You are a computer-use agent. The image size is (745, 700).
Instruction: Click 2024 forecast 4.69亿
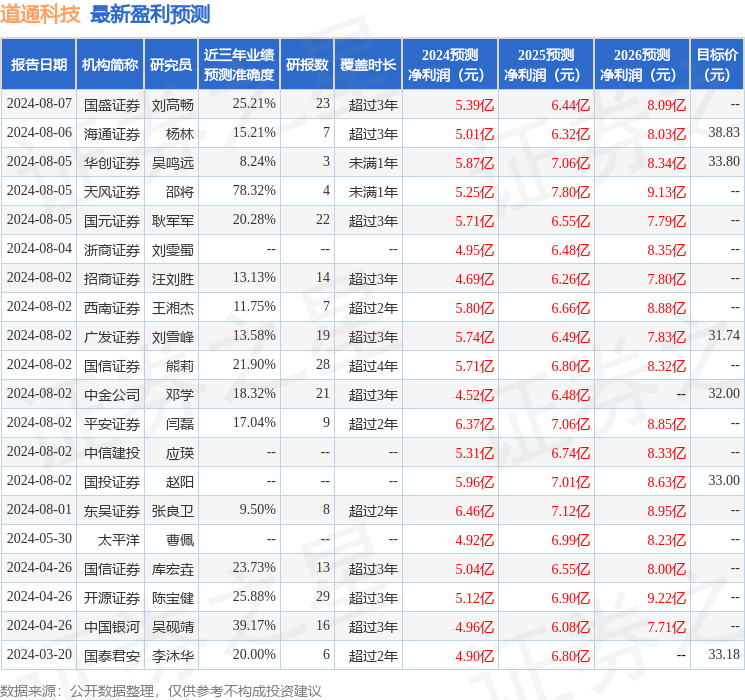(474, 279)
